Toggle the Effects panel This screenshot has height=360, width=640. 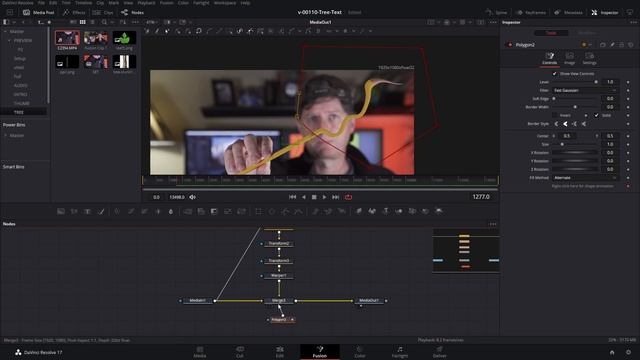click(74, 13)
